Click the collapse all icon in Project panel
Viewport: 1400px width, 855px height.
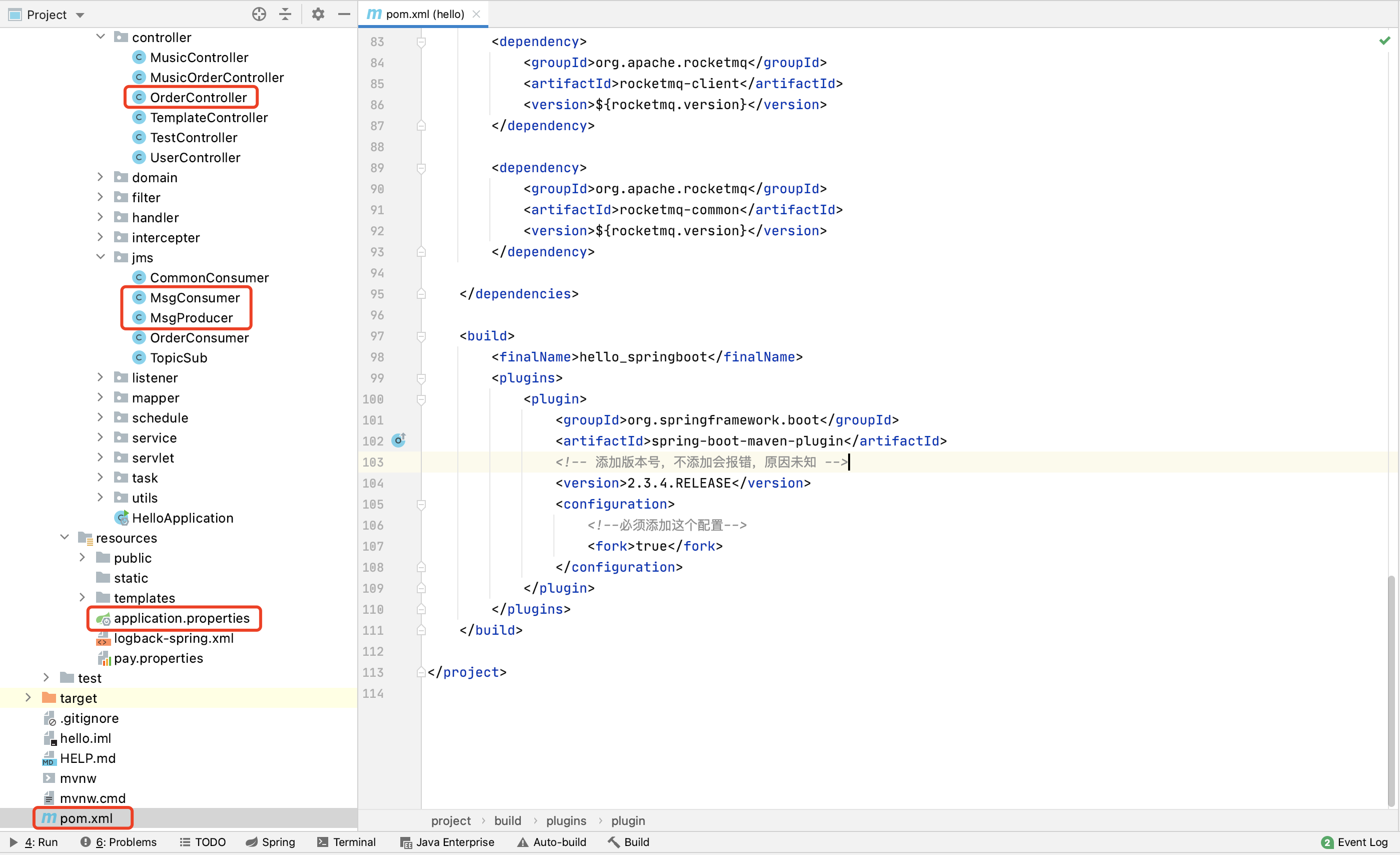pos(285,14)
